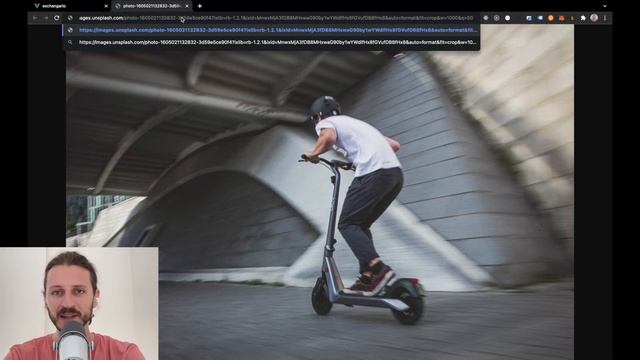Expand the tab search dropdown arrow

[605, 6]
